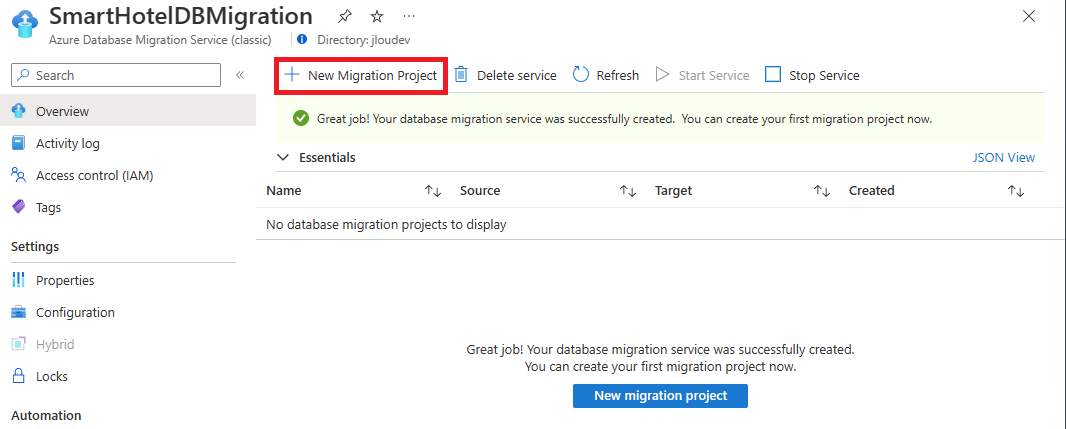
Task: Click the Refresh circular arrow icon
Action: [581, 75]
